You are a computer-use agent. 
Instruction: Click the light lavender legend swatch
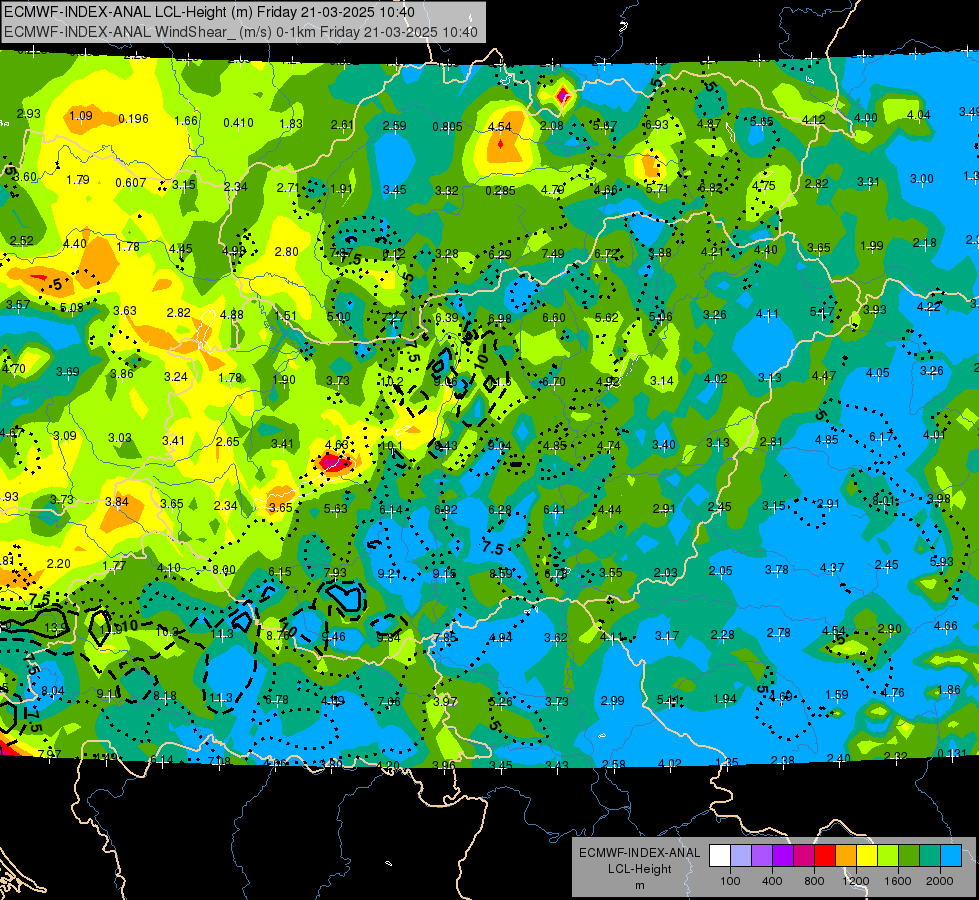[741, 855]
